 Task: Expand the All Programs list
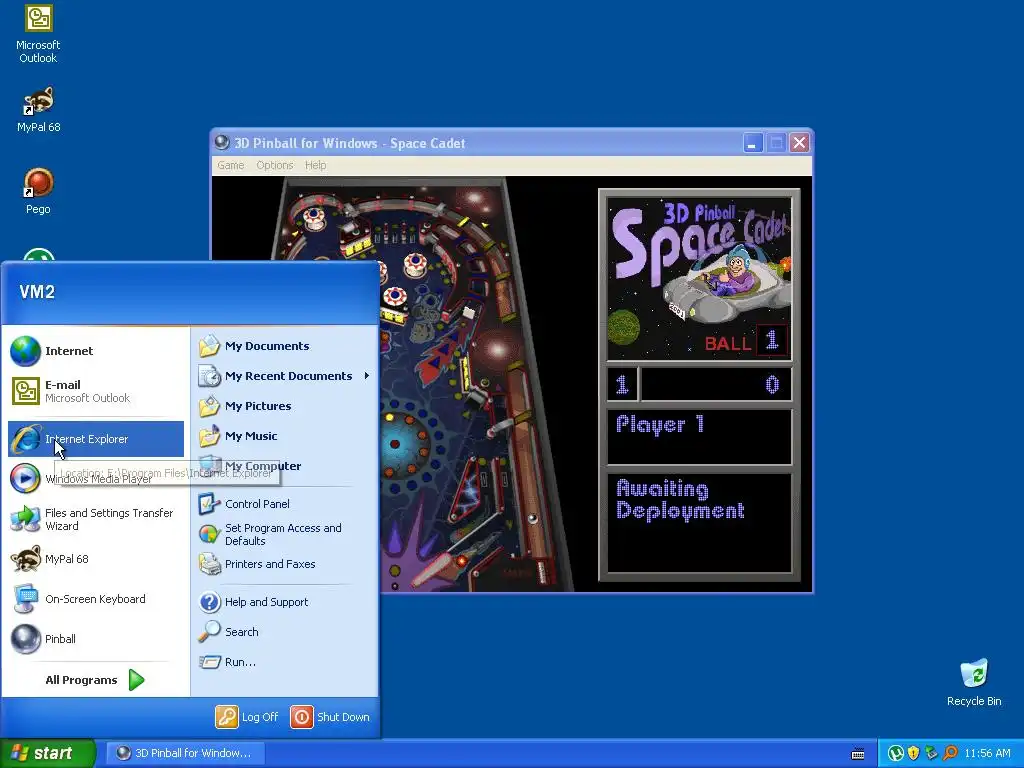click(95, 680)
